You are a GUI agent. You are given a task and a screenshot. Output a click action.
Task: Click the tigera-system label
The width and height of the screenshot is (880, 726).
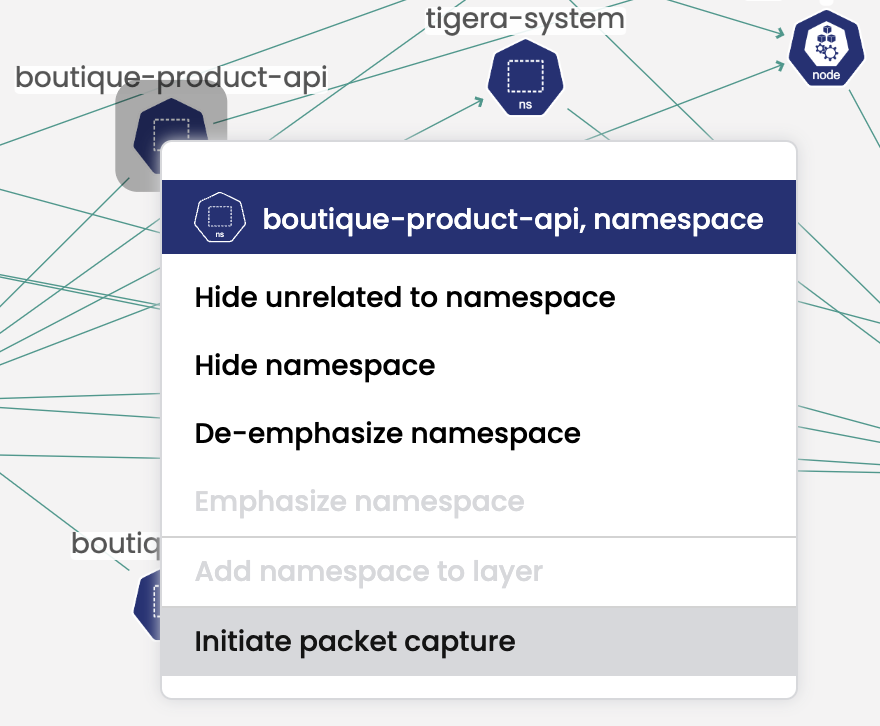pos(525,19)
